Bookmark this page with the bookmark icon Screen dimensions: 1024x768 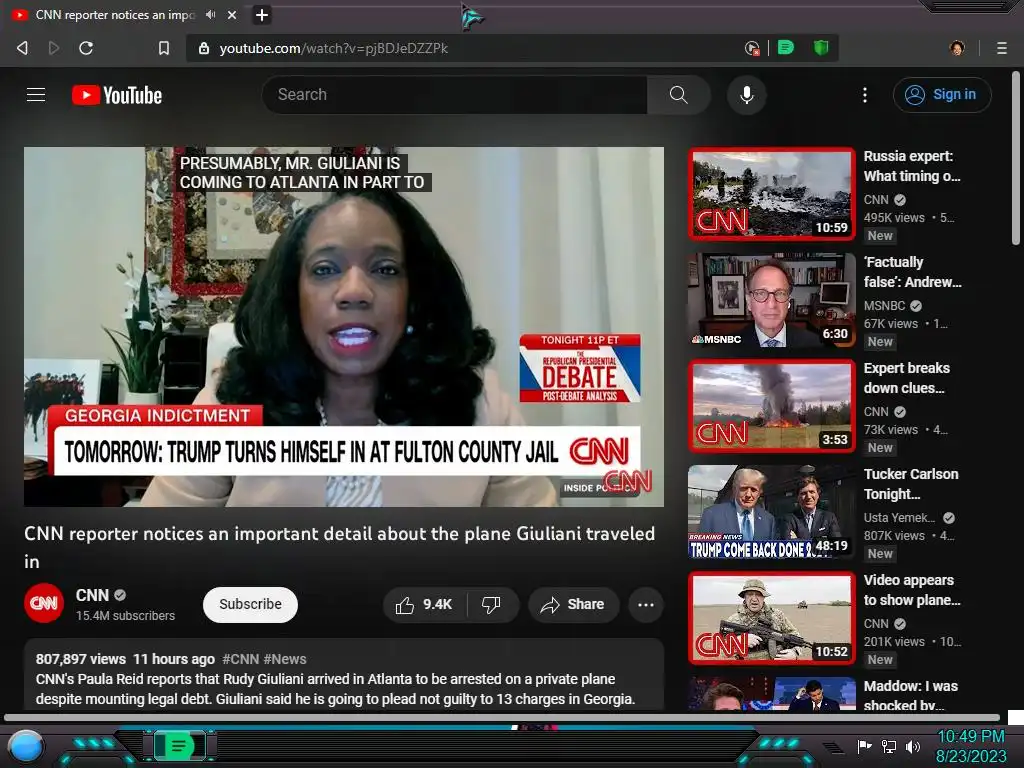click(x=164, y=48)
